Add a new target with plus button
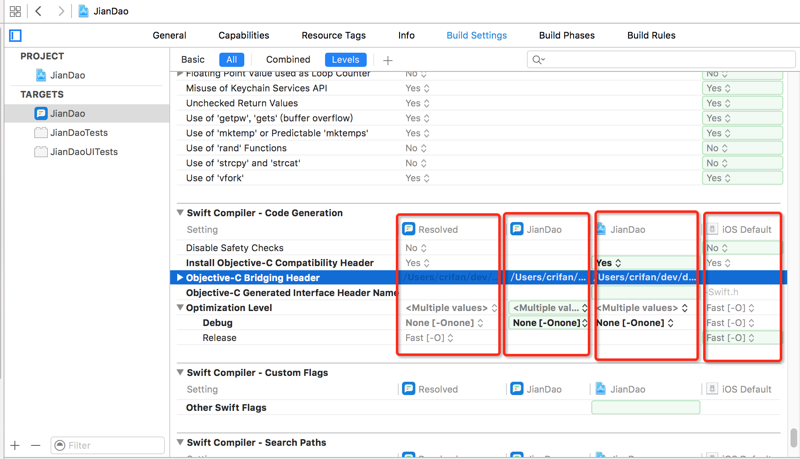 15,445
